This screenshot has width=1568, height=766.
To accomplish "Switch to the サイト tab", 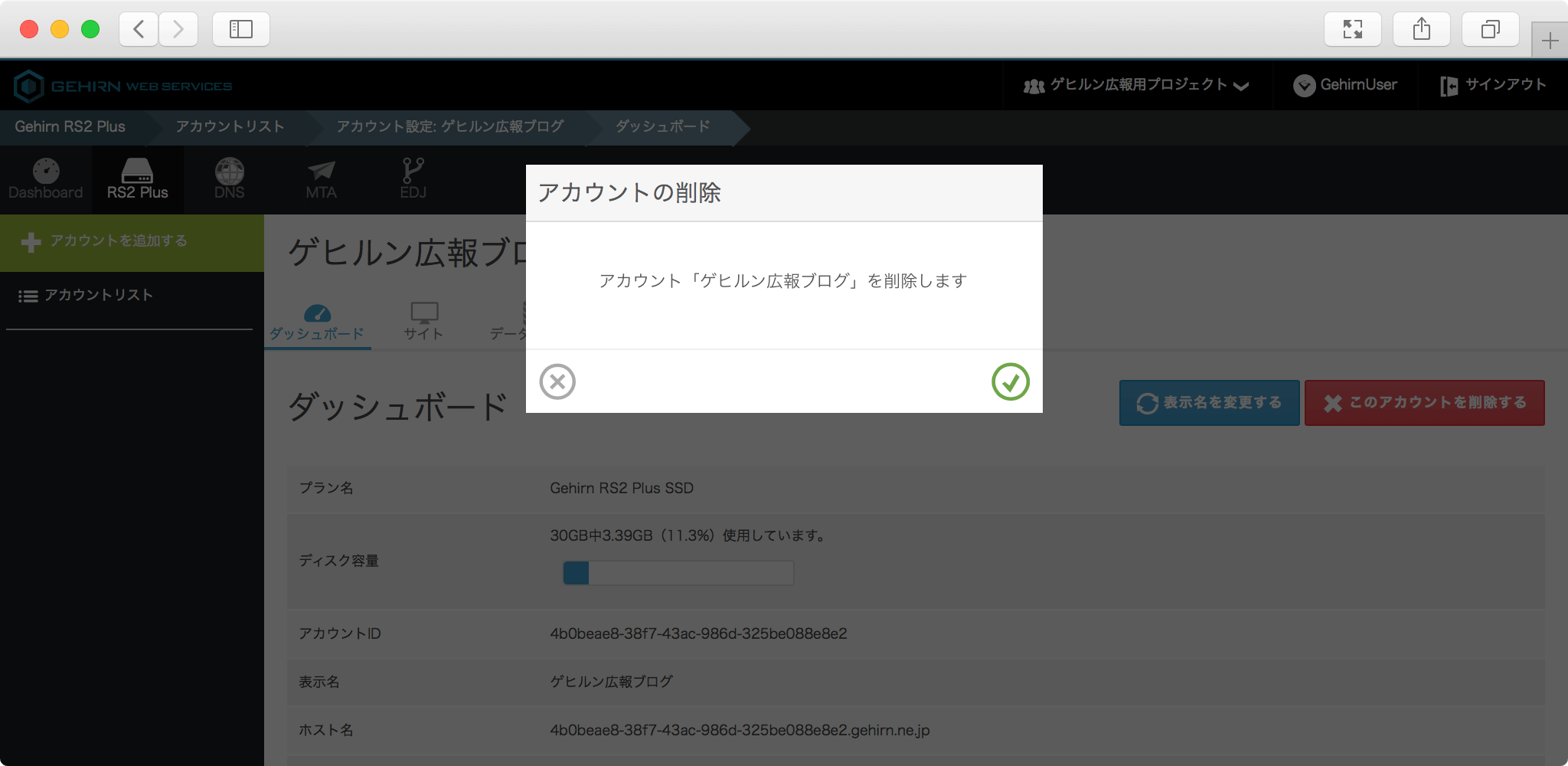I will 423,323.
